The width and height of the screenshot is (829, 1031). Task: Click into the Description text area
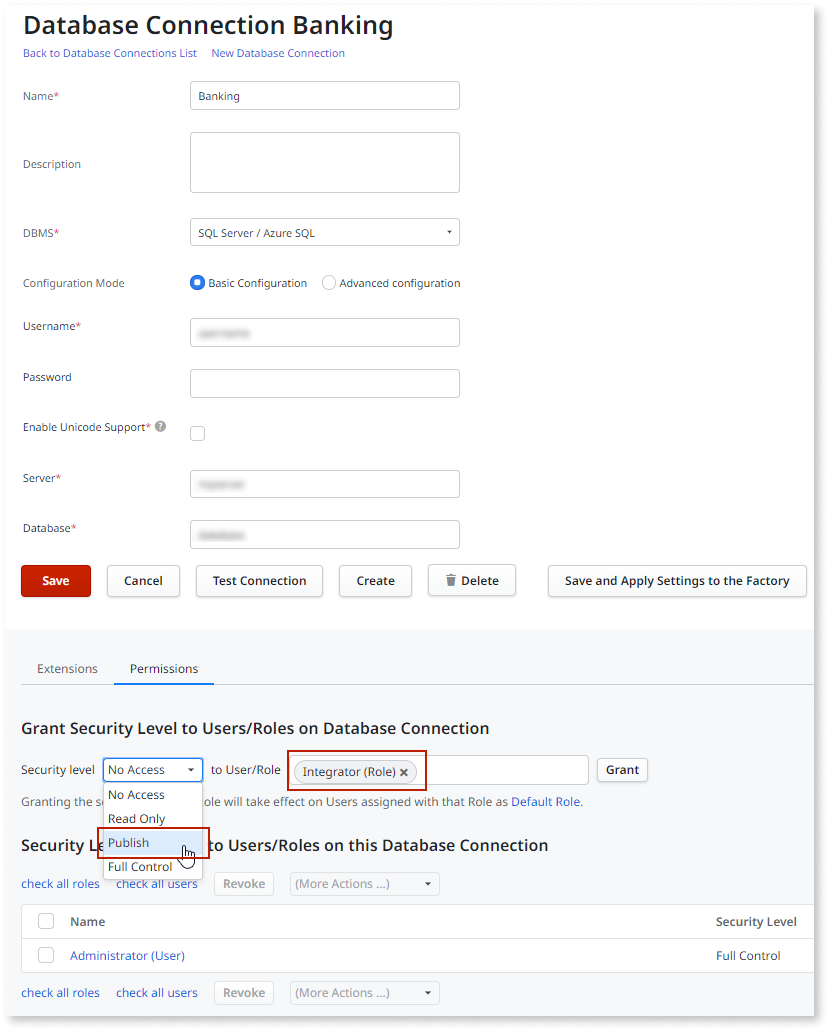(x=325, y=162)
